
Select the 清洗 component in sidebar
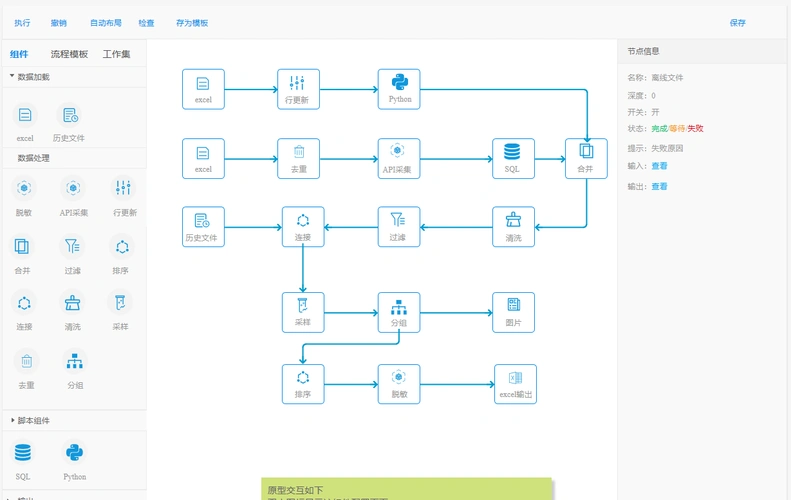pos(72,303)
